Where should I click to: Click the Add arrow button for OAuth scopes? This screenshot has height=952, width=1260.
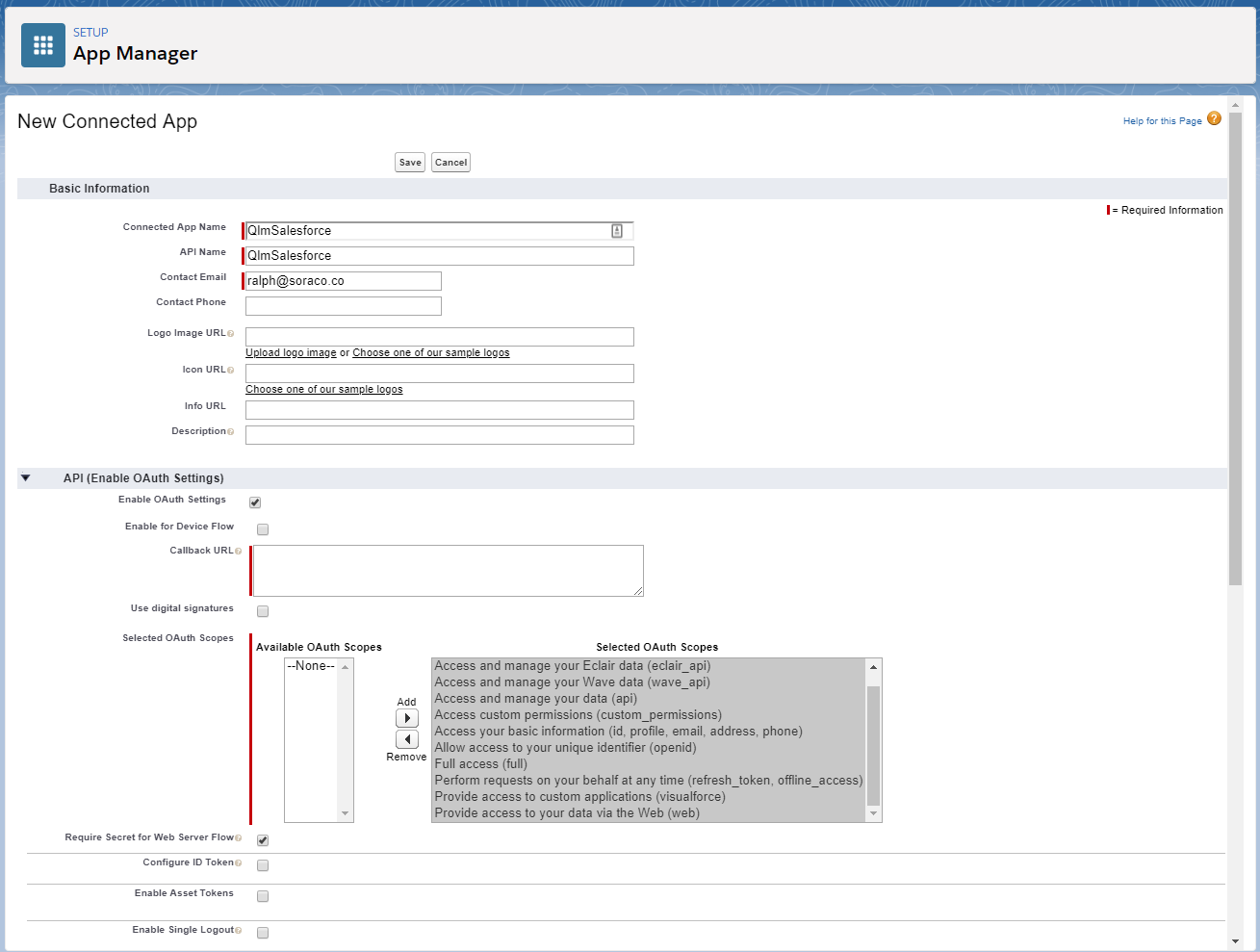point(407,718)
